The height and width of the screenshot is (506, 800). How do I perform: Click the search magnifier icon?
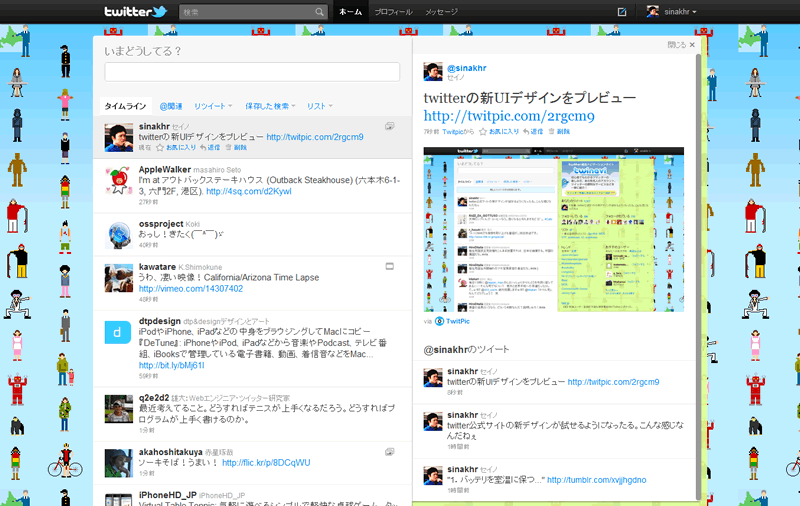tap(319, 12)
